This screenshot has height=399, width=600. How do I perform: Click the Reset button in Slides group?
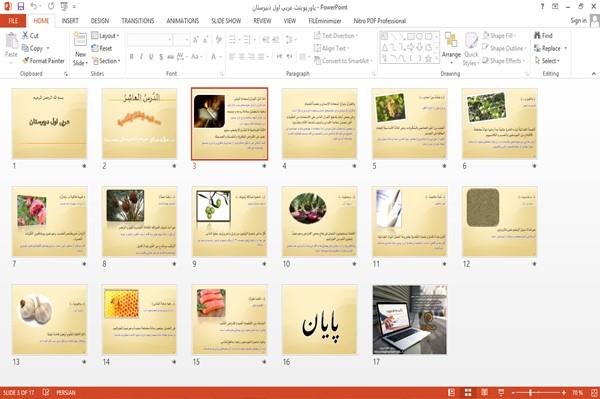pos(102,48)
